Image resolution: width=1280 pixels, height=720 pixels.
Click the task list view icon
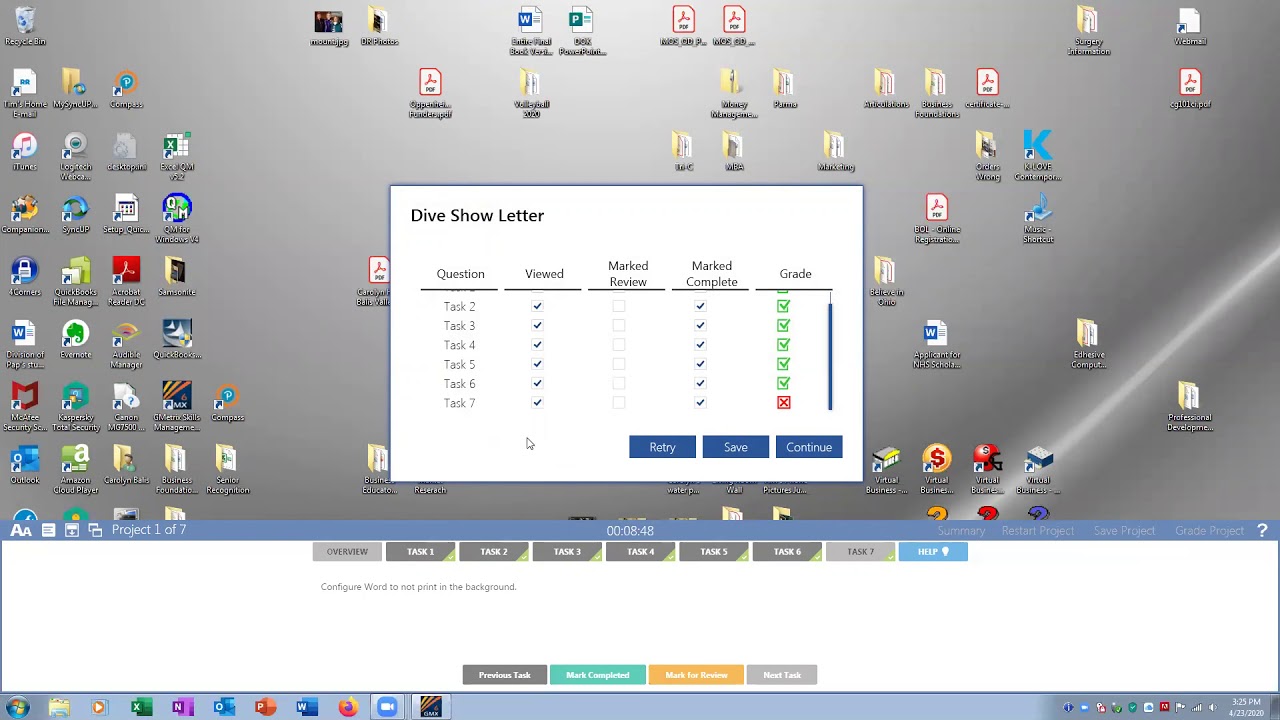pyautogui.click(x=48, y=530)
